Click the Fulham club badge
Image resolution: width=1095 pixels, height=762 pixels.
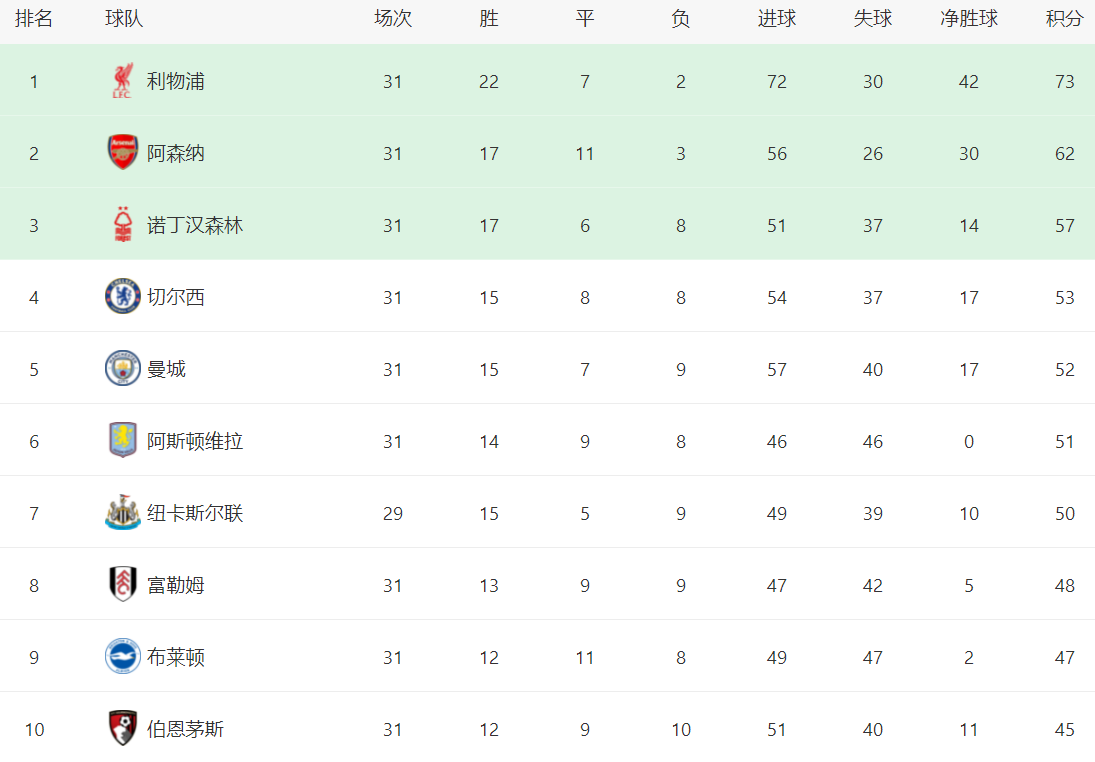123,584
